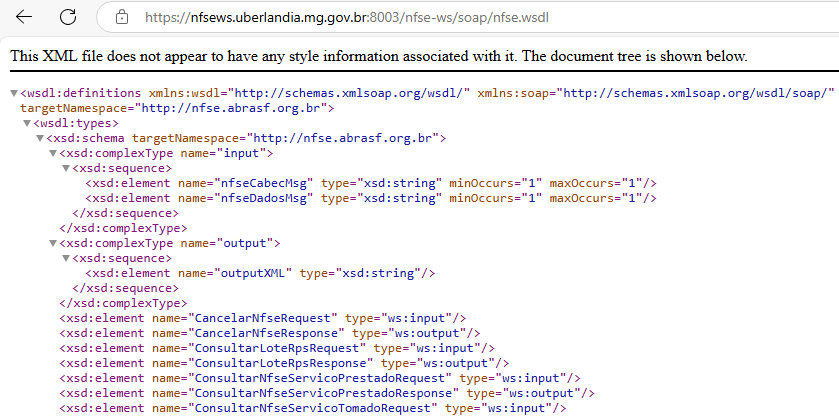Click the ConsultarNfseServicoPrestadoRequest element line
The image size is (839, 417).
click(320, 378)
